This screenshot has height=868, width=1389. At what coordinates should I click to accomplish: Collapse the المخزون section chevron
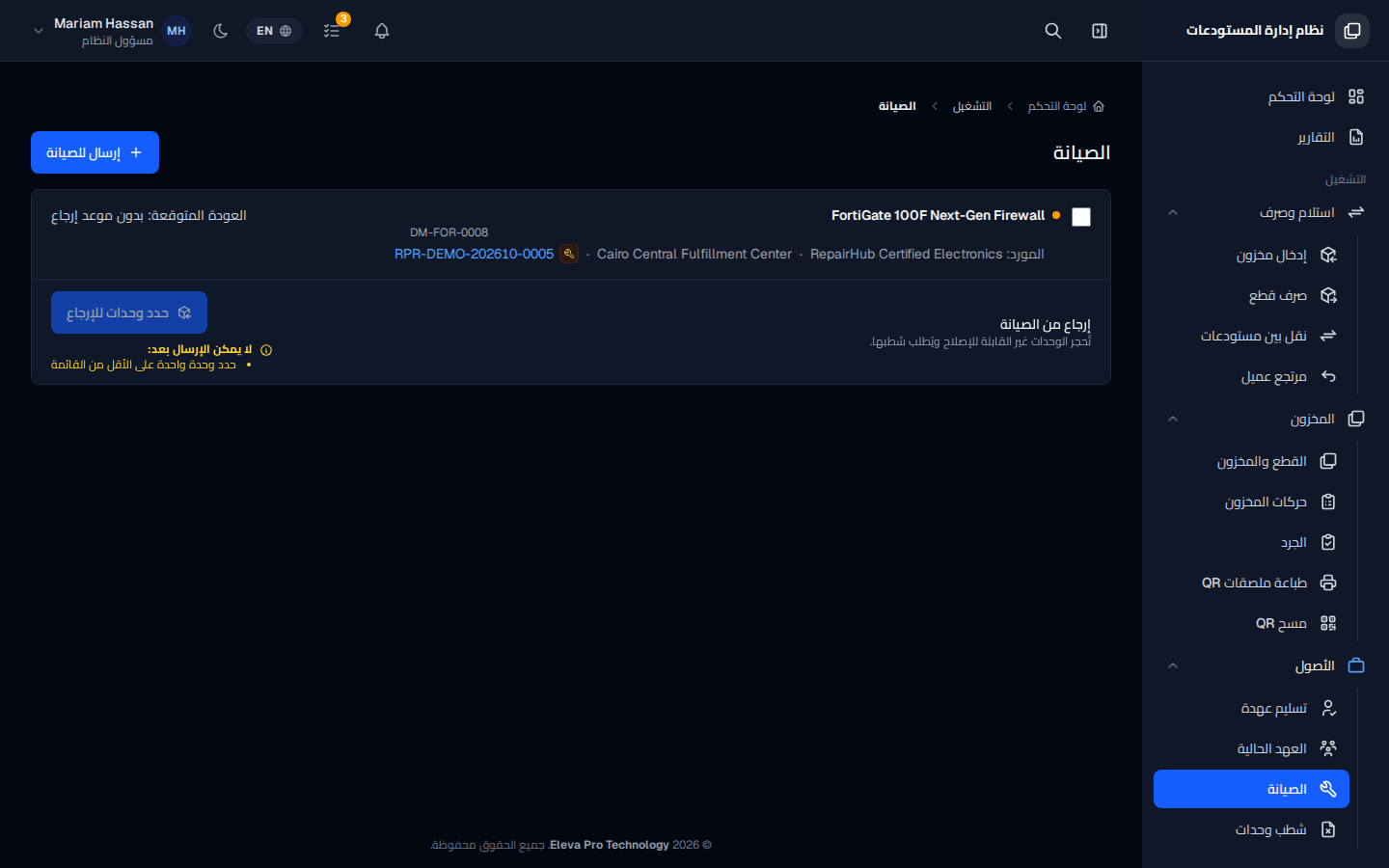pyautogui.click(x=1173, y=419)
